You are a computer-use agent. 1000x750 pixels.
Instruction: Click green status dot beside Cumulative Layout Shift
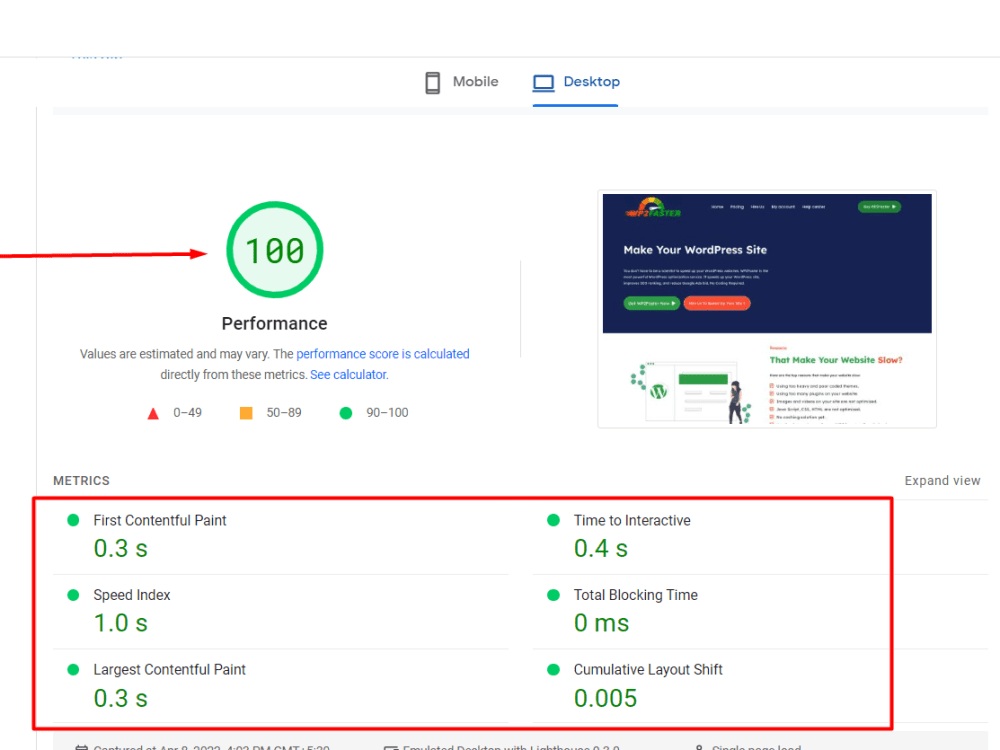pyautogui.click(x=554, y=670)
